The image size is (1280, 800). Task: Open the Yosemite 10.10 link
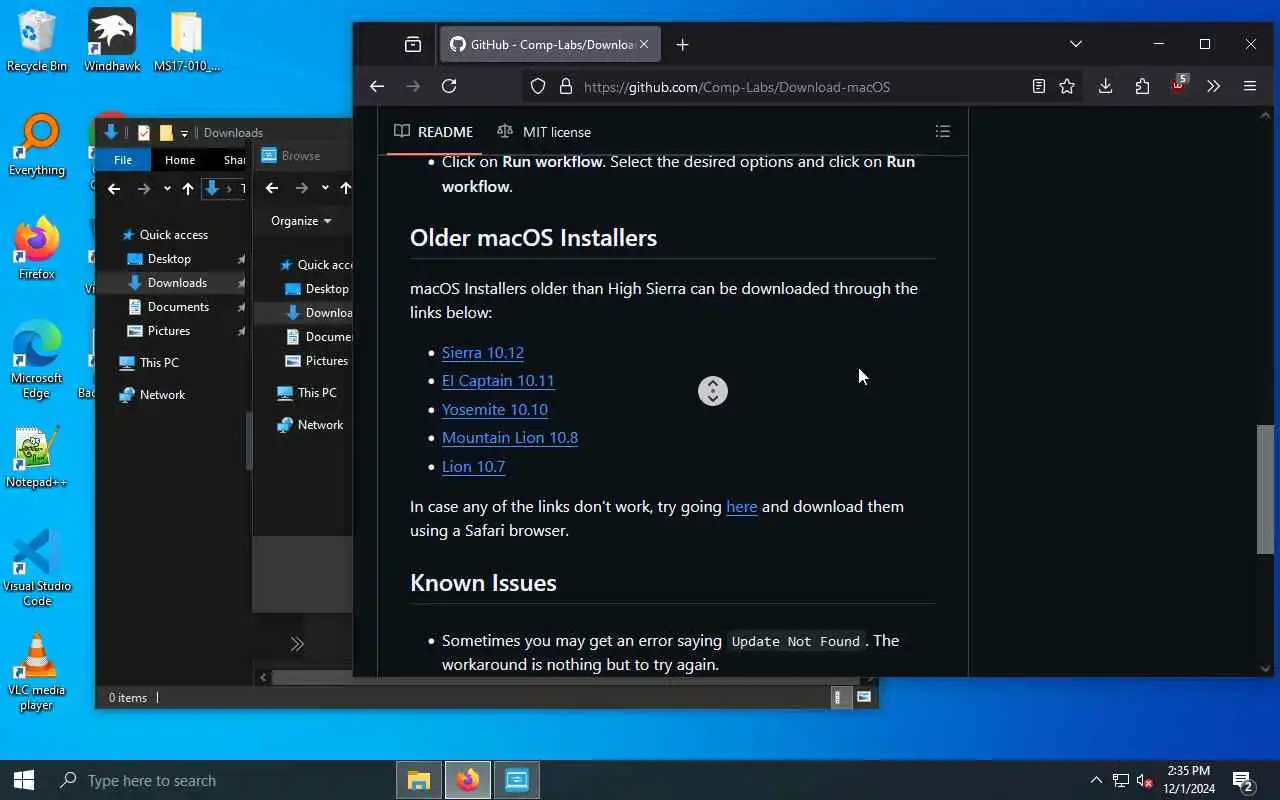pyautogui.click(x=495, y=409)
